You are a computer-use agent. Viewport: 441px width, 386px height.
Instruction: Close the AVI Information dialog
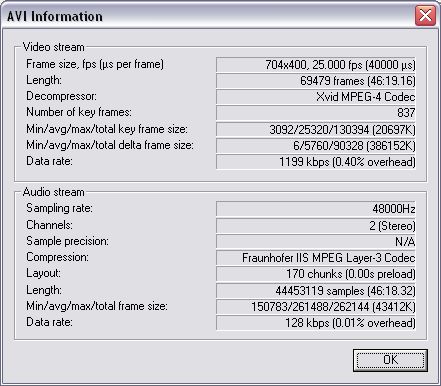[x=425, y=15]
